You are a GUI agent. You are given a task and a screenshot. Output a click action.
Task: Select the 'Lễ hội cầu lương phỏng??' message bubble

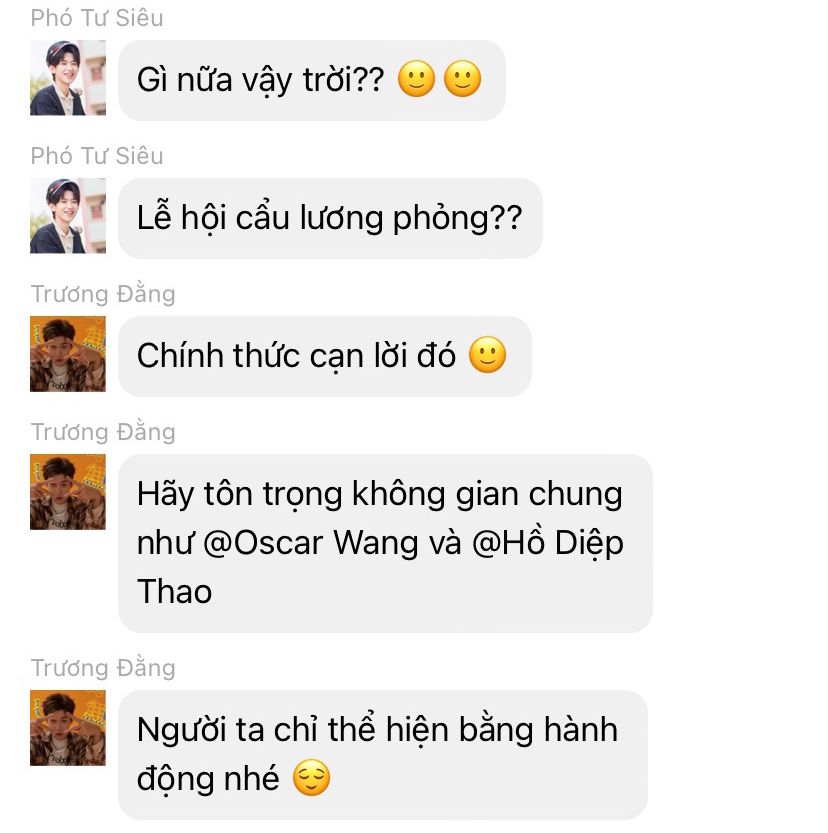tap(330, 218)
